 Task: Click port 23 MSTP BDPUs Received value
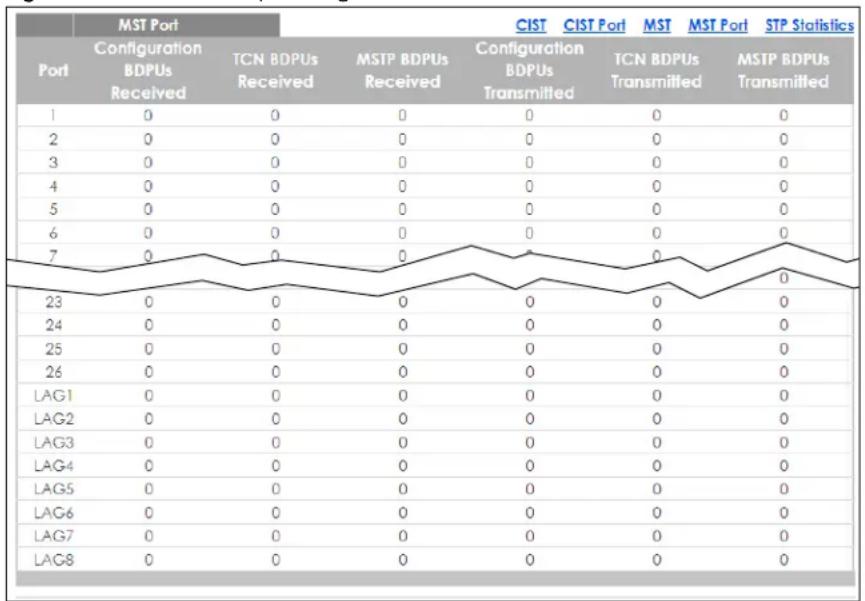click(403, 302)
